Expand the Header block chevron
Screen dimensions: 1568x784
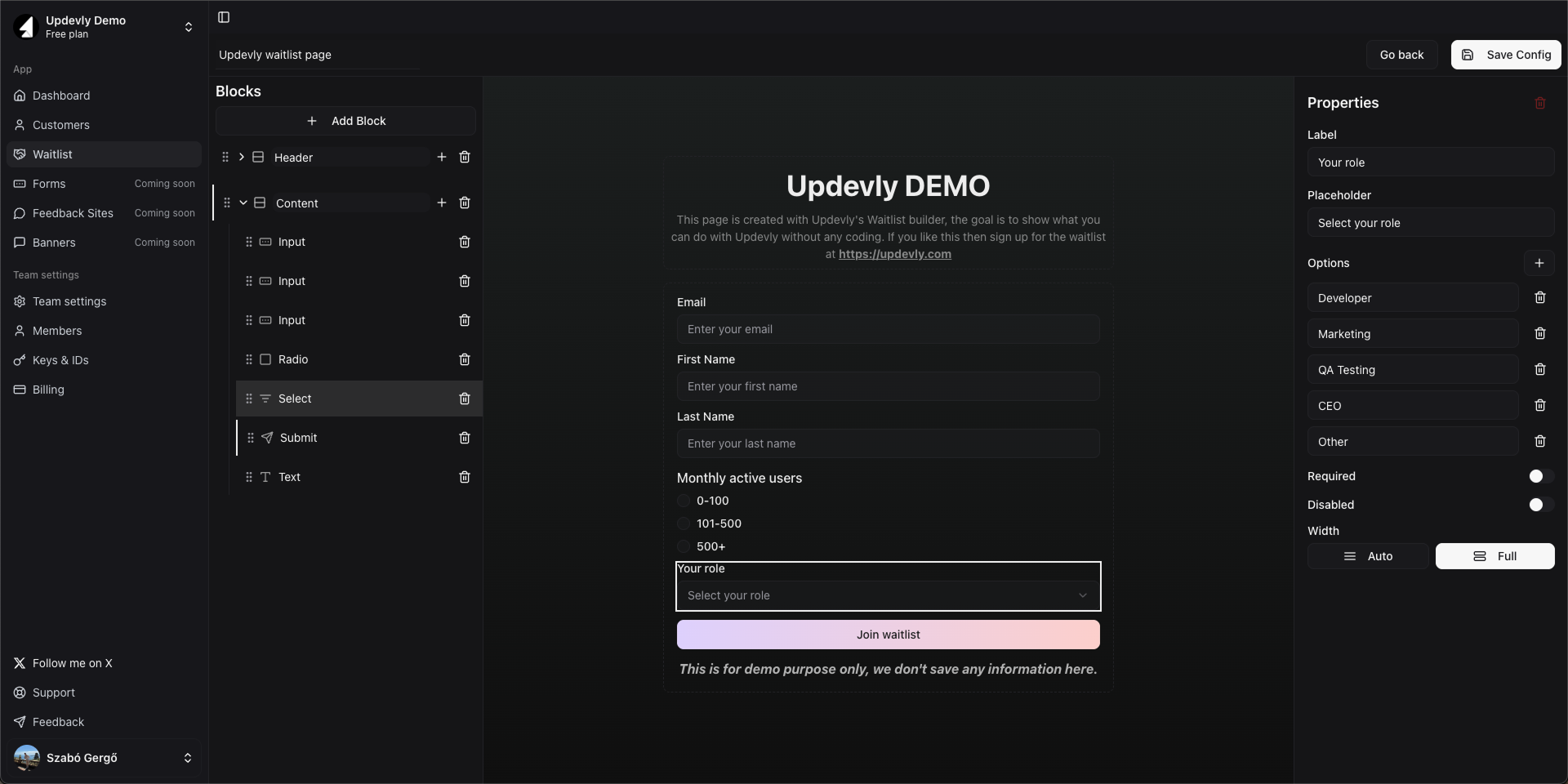point(242,157)
